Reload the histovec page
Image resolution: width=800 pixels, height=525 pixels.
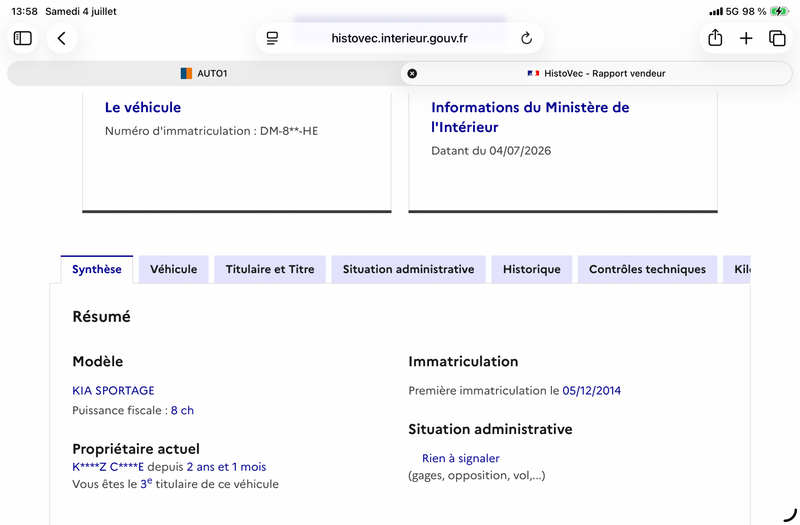526,38
